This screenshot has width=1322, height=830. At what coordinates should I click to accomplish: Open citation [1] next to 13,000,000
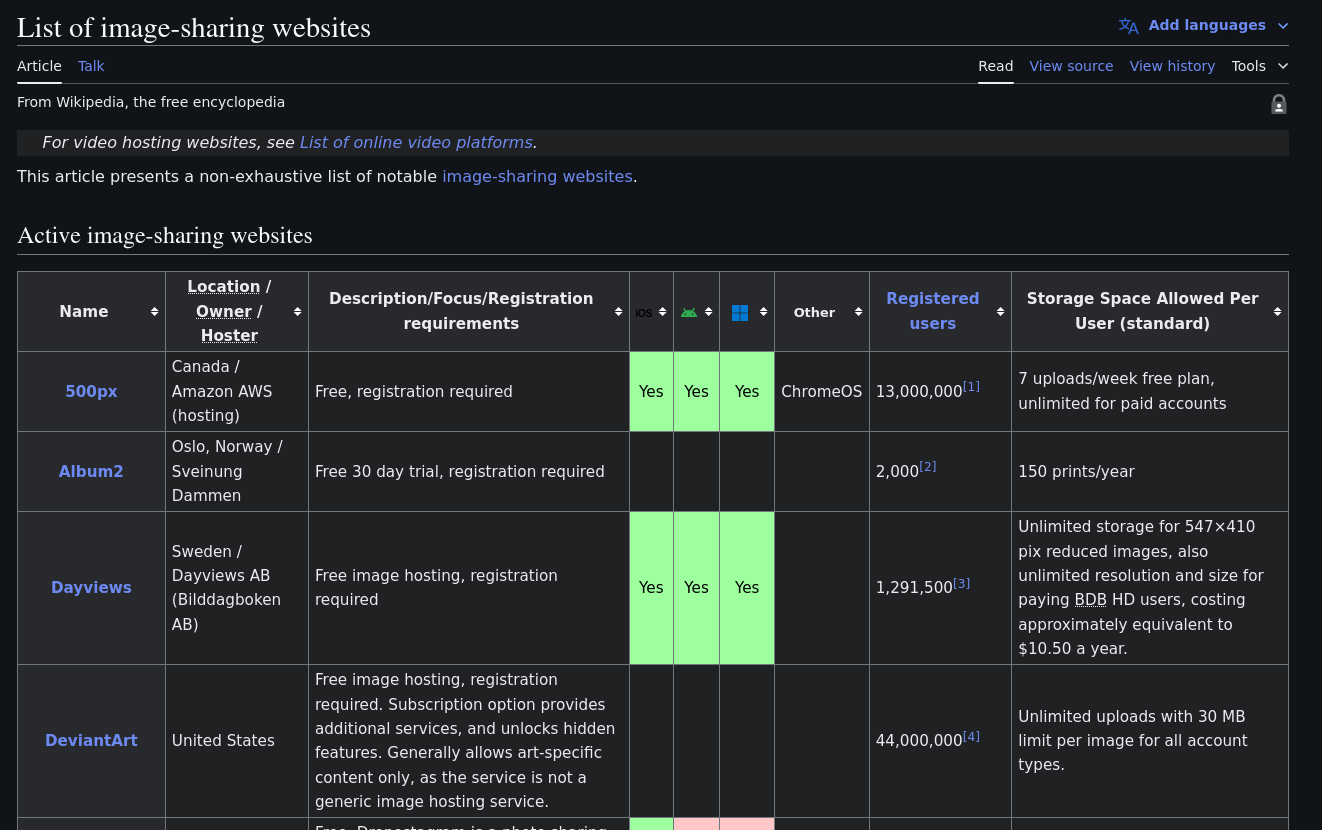(971, 386)
